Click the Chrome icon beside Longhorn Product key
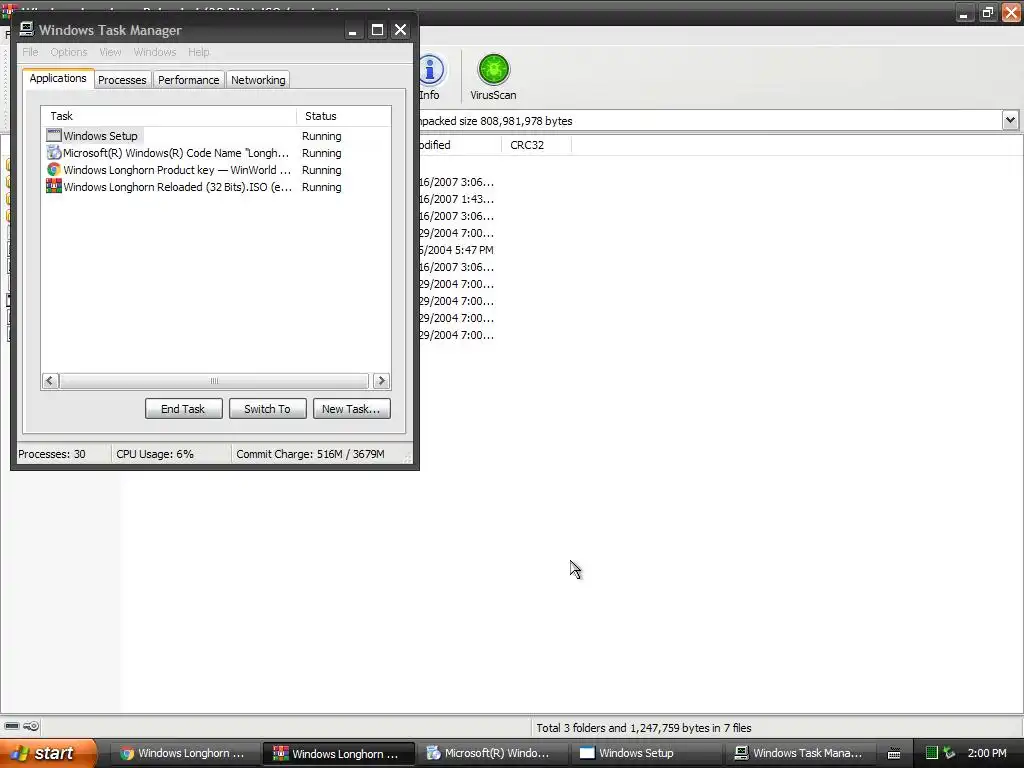Screen dimensions: 1024x768 click(x=54, y=170)
